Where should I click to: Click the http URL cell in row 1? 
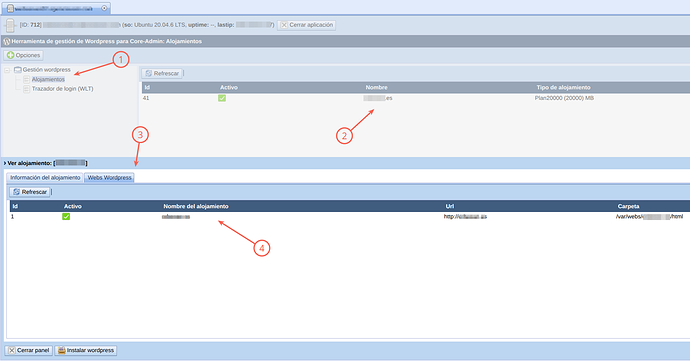pos(465,217)
